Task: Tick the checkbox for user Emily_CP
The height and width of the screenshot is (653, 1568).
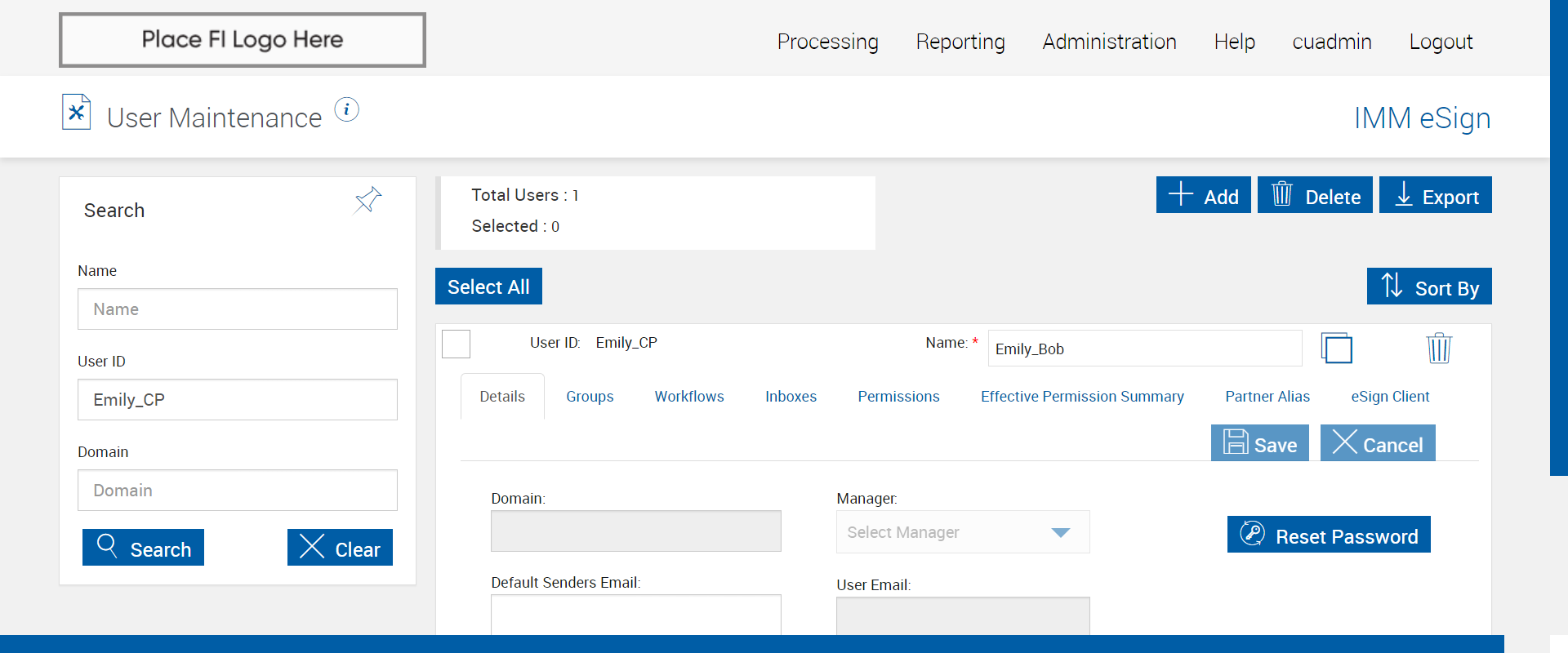Action: point(456,344)
